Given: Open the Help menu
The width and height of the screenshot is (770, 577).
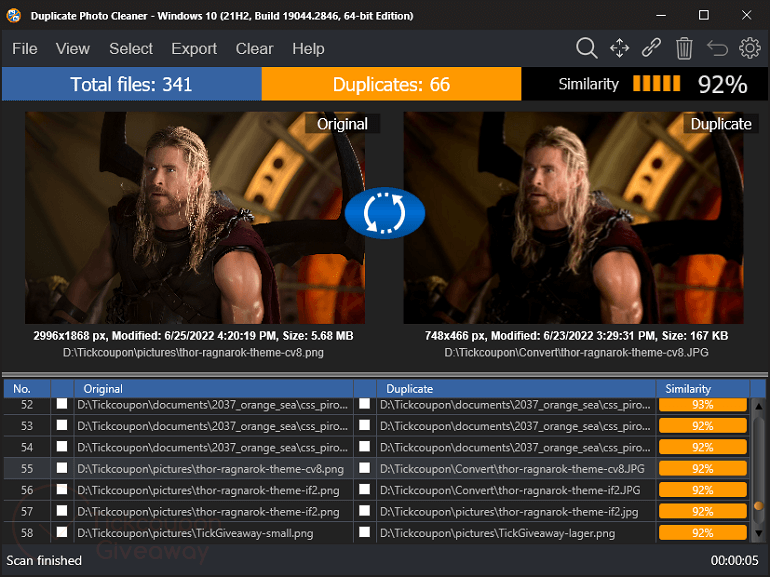Looking at the screenshot, I should (308, 49).
